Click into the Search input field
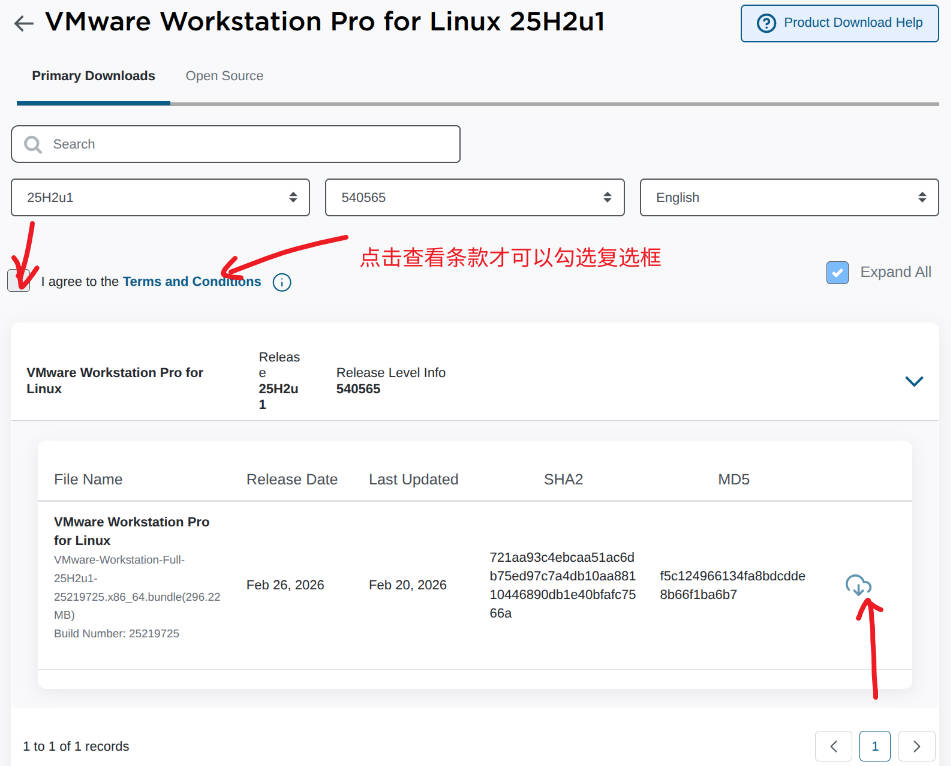 point(250,144)
